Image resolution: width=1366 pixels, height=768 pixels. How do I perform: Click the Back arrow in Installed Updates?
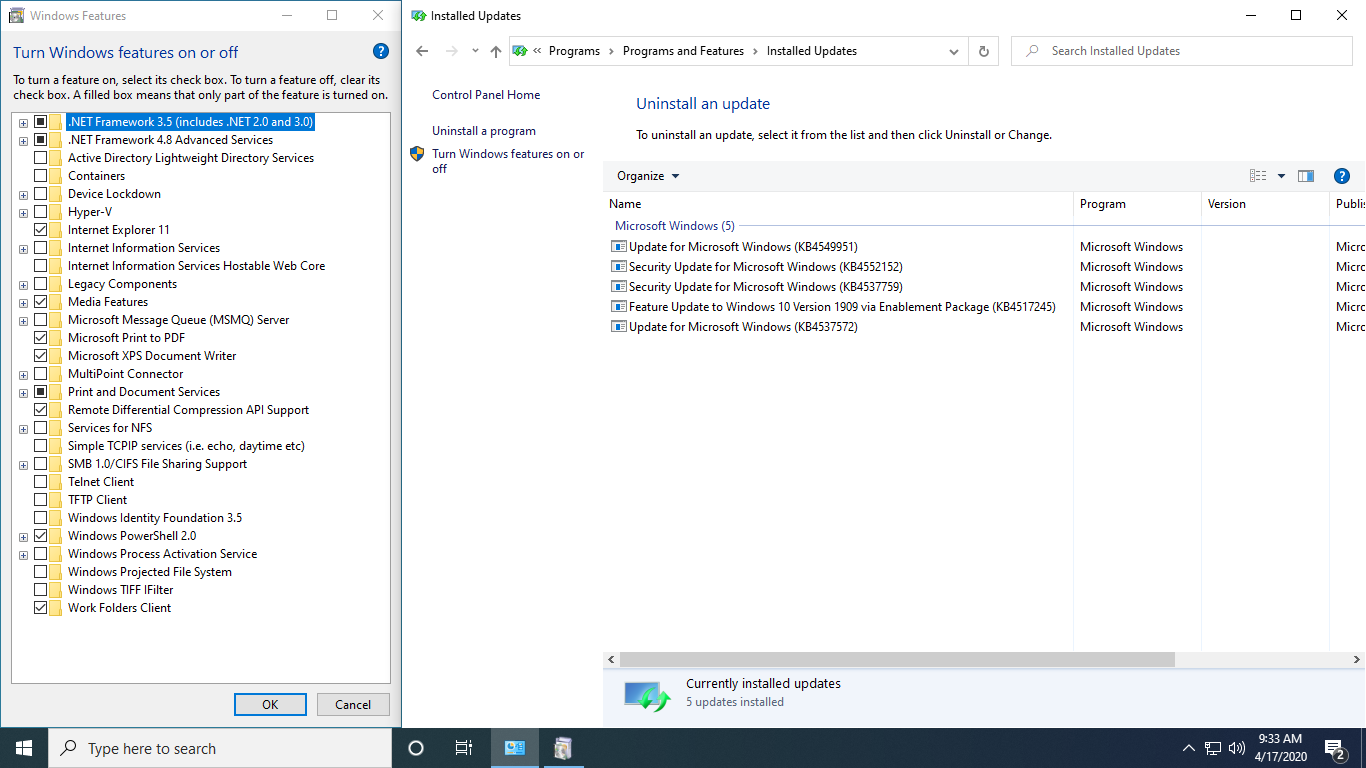[x=422, y=51]
